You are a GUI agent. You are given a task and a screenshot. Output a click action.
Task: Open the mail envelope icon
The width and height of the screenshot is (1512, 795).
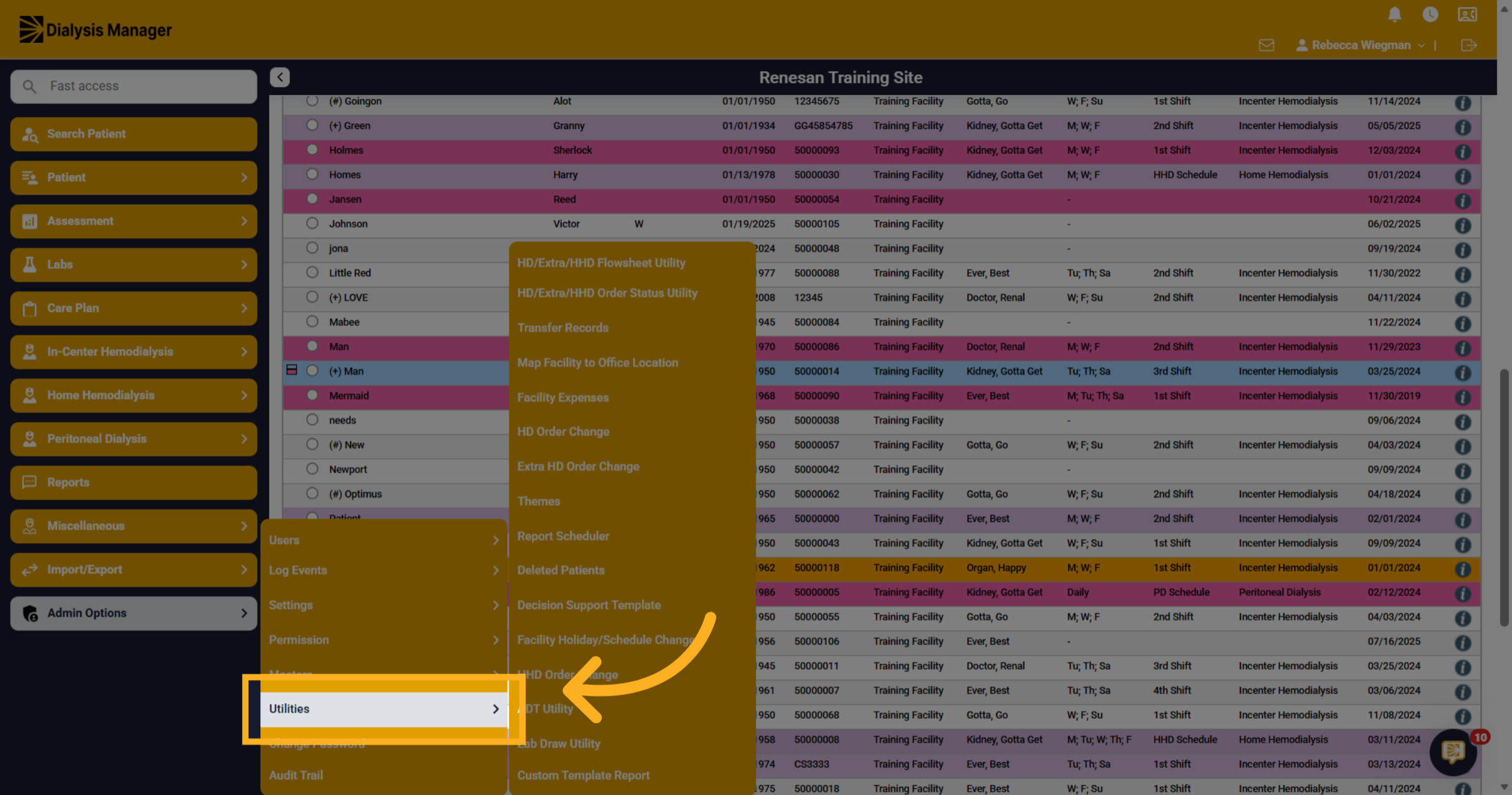pyautogui.click(x=1266, y=45)
